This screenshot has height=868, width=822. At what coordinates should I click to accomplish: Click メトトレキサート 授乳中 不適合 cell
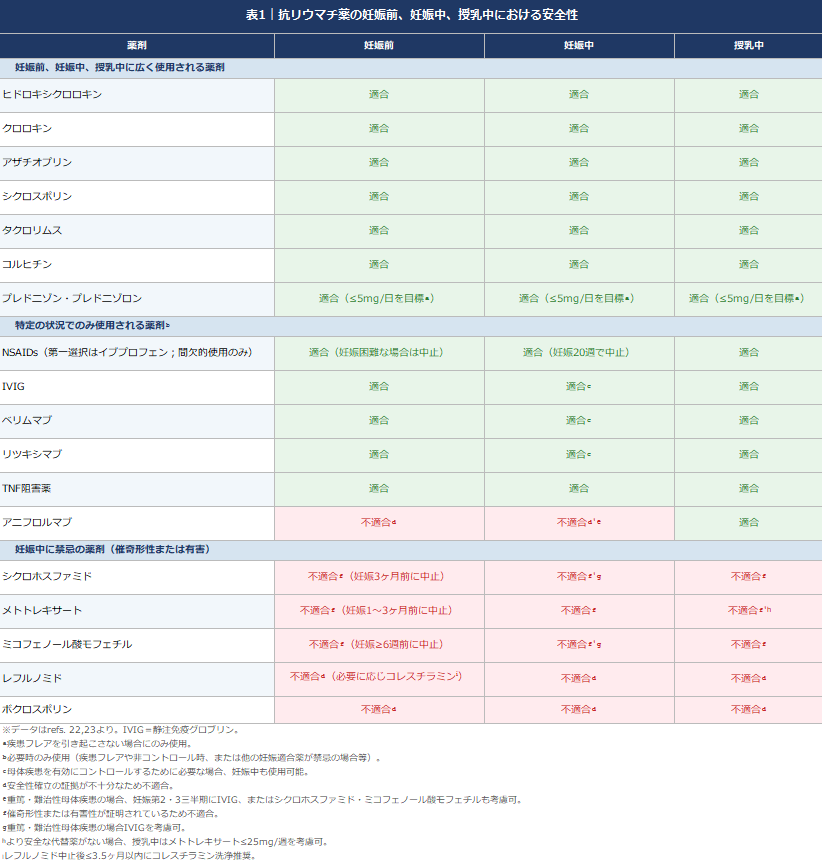tap(749, 611)
